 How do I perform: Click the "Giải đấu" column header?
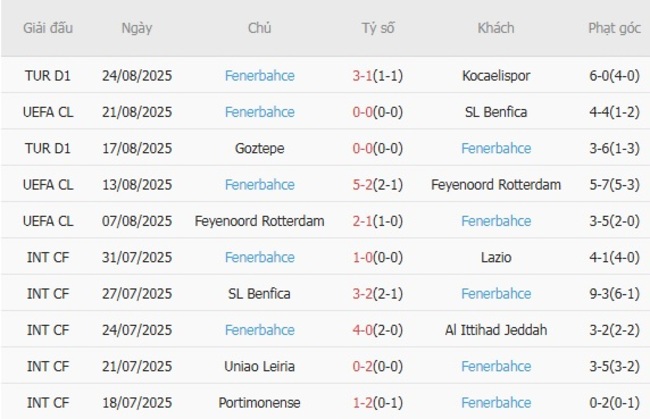click(49, 28)
